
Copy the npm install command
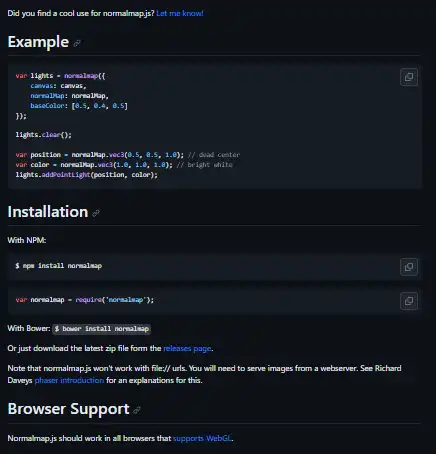point(409,267)
